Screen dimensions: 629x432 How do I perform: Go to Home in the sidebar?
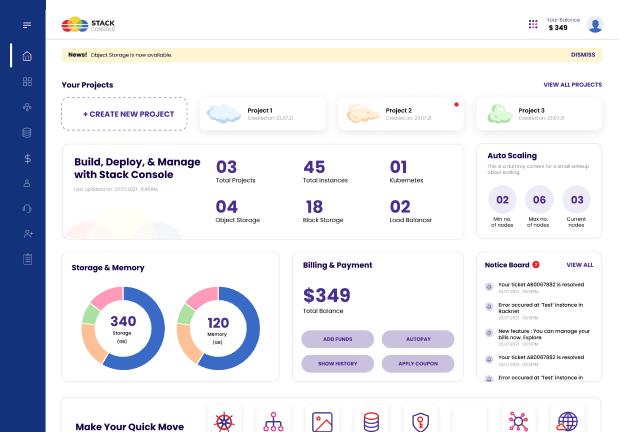27,56
